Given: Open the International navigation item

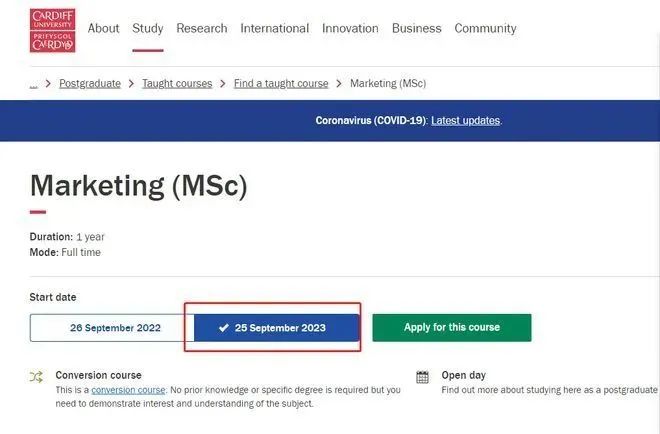Looking at the screenshot, I should coord(275,29).
